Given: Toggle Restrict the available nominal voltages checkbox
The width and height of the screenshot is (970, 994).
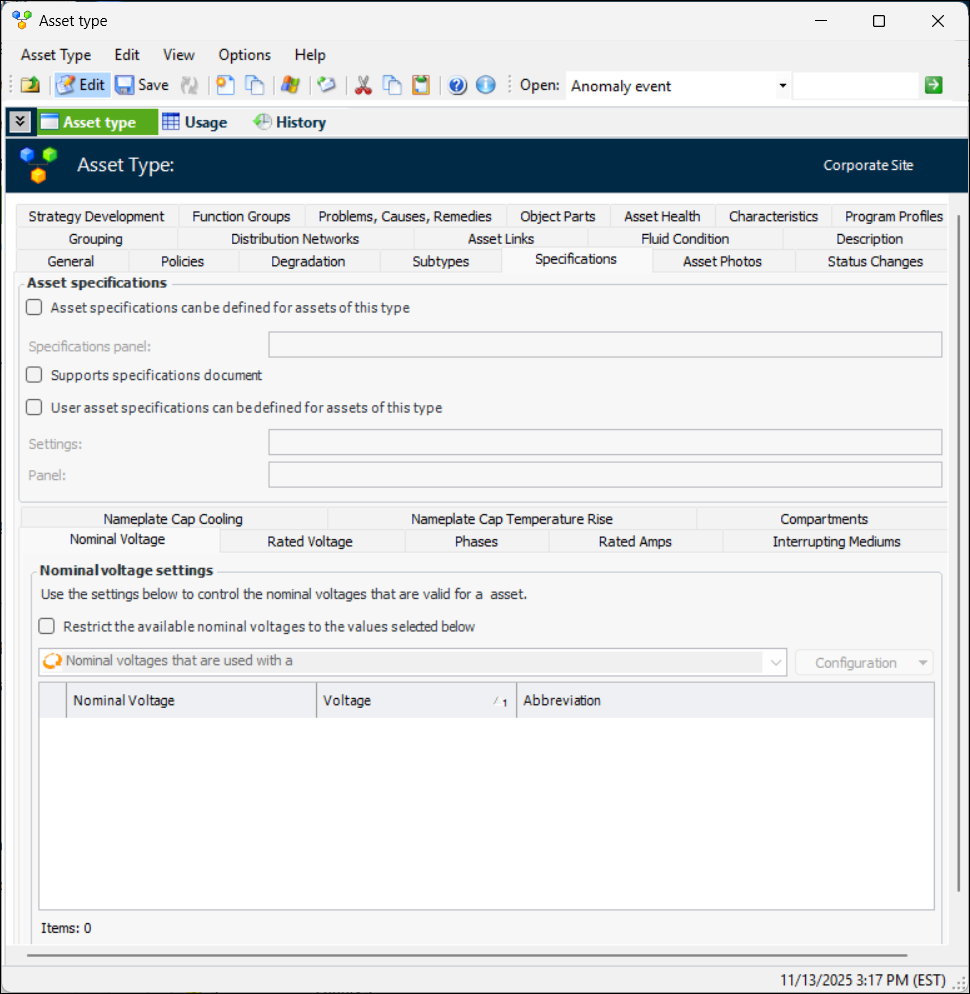Looking at the screenshot, I should (x=47, y=627).
